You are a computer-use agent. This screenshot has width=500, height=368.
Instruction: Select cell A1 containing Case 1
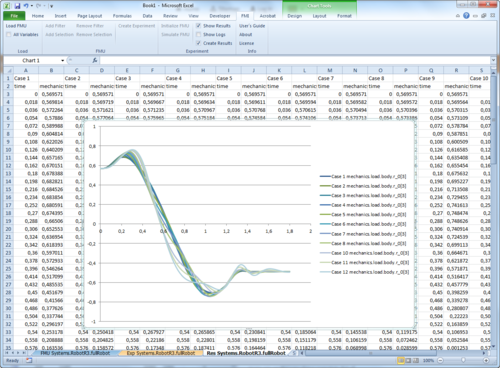click(x=26, y=78)
